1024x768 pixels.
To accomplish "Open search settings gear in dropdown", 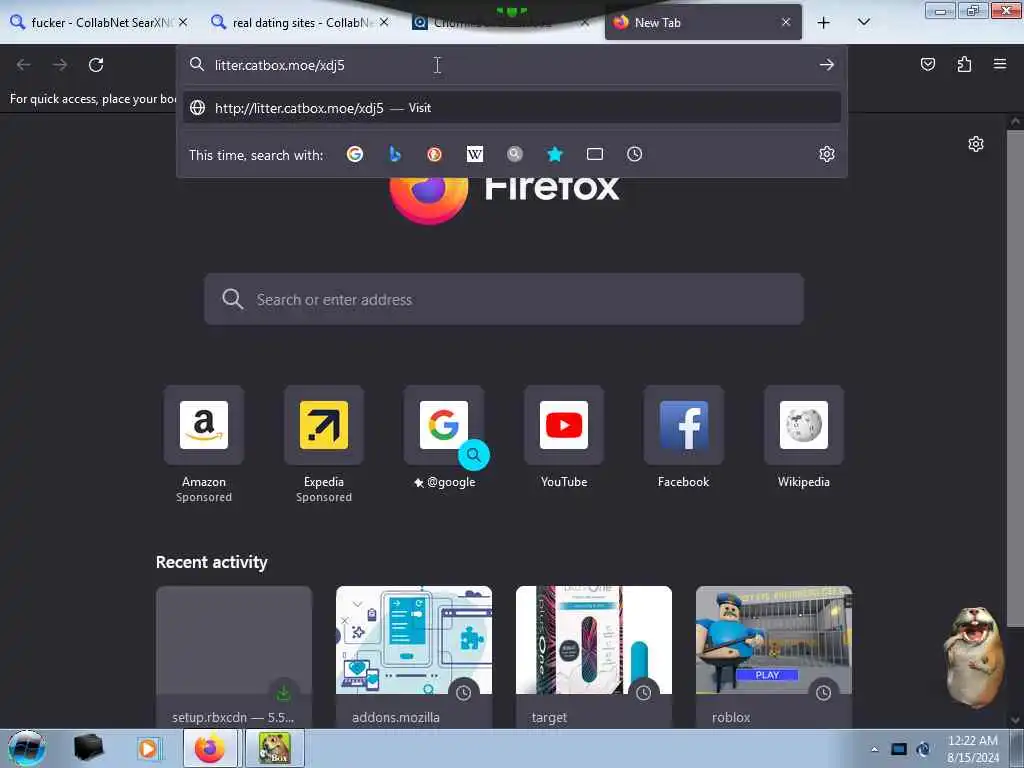I will (x=827, y=154).
